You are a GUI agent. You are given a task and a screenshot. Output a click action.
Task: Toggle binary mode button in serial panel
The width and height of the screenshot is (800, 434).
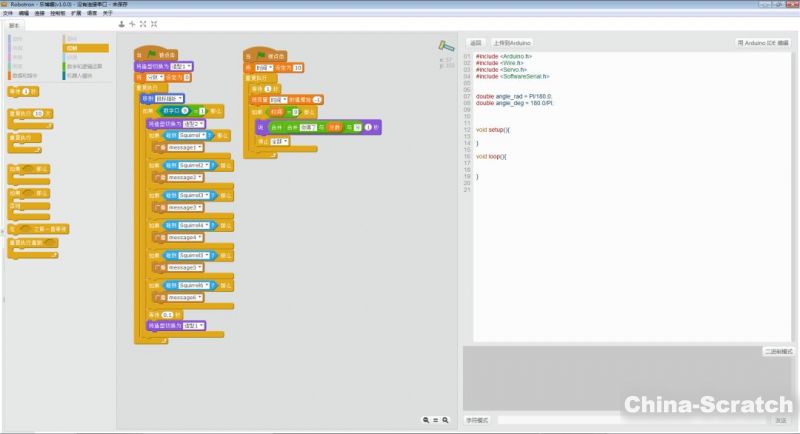click(x=778, y=352)
